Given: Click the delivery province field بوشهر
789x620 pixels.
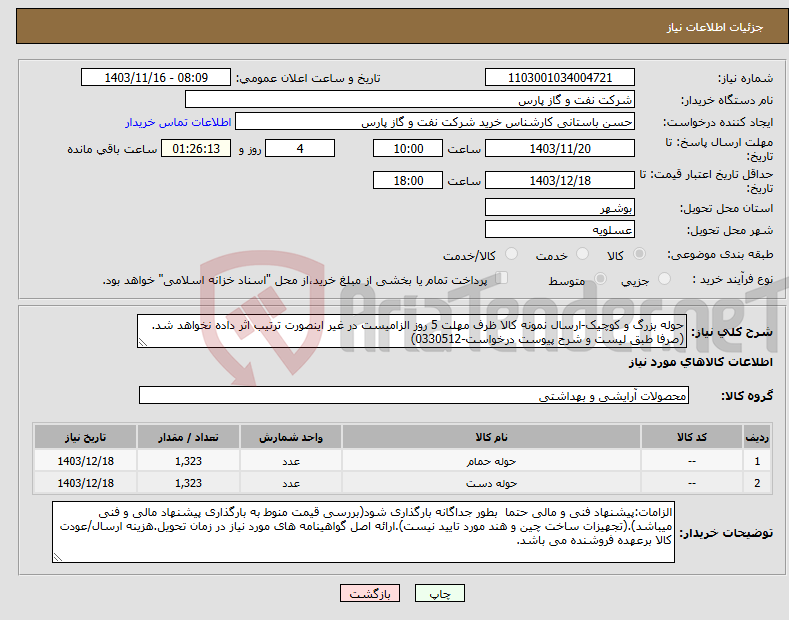Looking at the screenshot, I should point(560,207).
